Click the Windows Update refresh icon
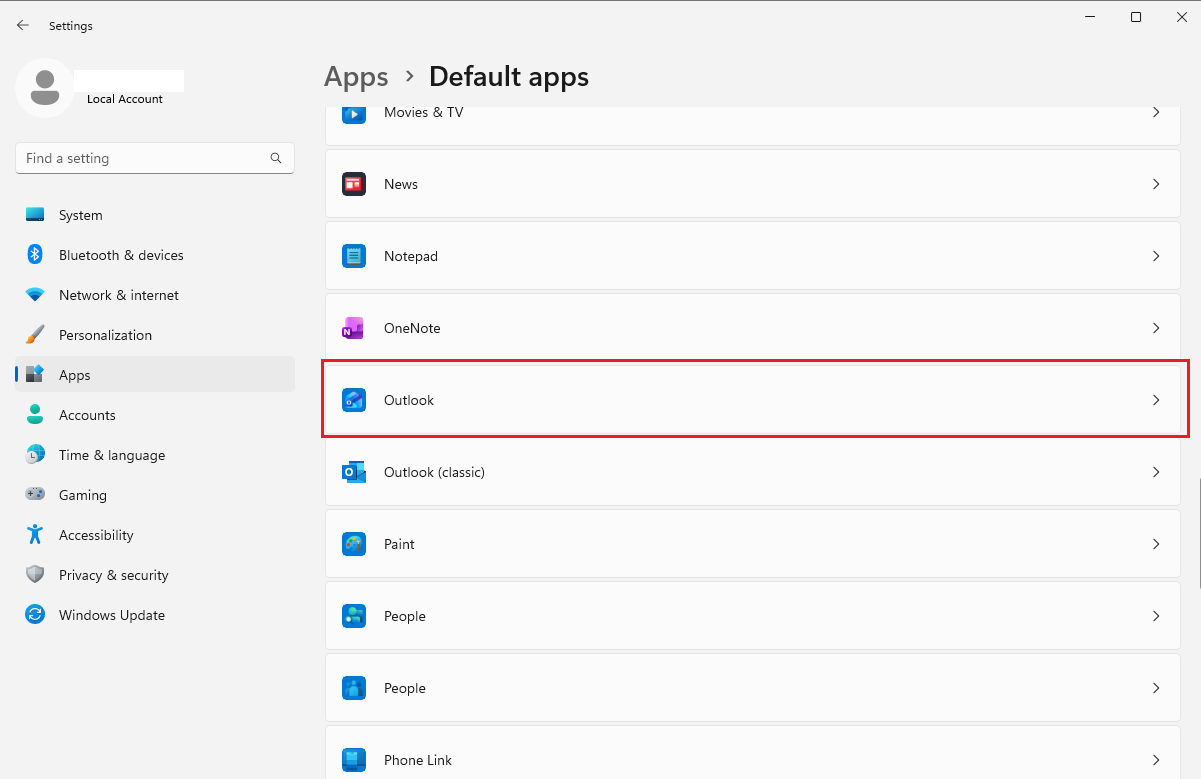The image size is (1201, 779). pyautogui.click(x=35, y=615)
